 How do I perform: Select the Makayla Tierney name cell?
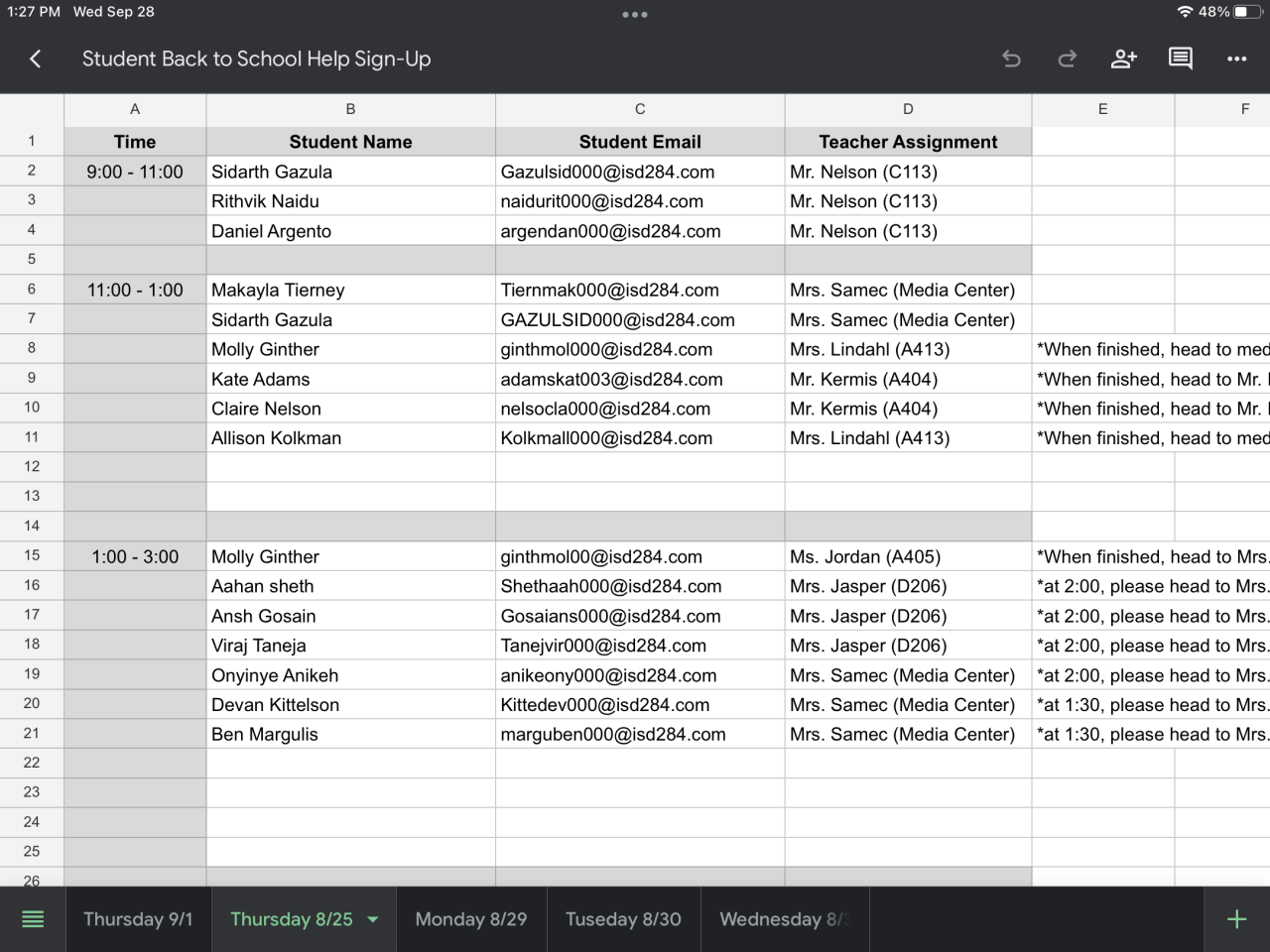pyautogui.click(x=350, y=290)
